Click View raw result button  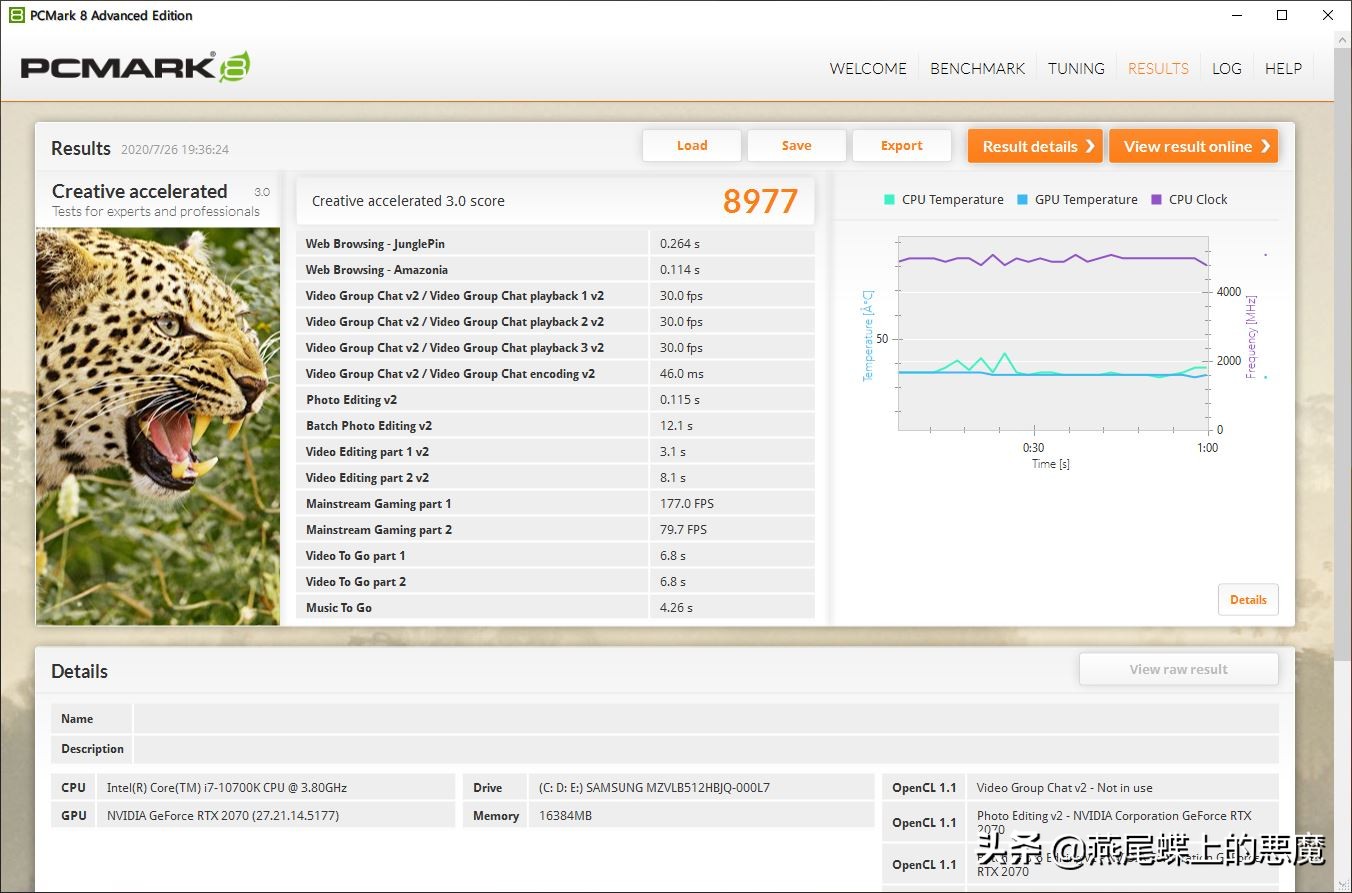tap(1178, 670)
